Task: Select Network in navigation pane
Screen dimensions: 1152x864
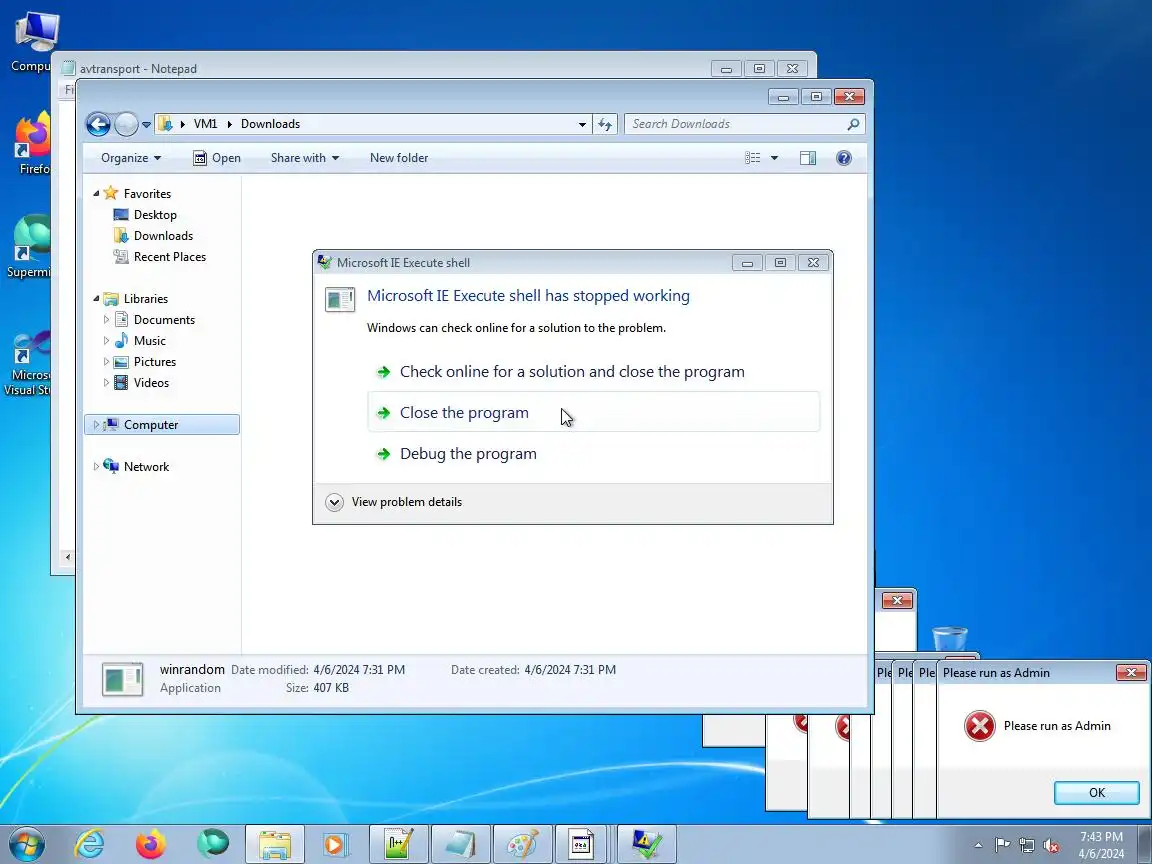Action: pos(146,467)
